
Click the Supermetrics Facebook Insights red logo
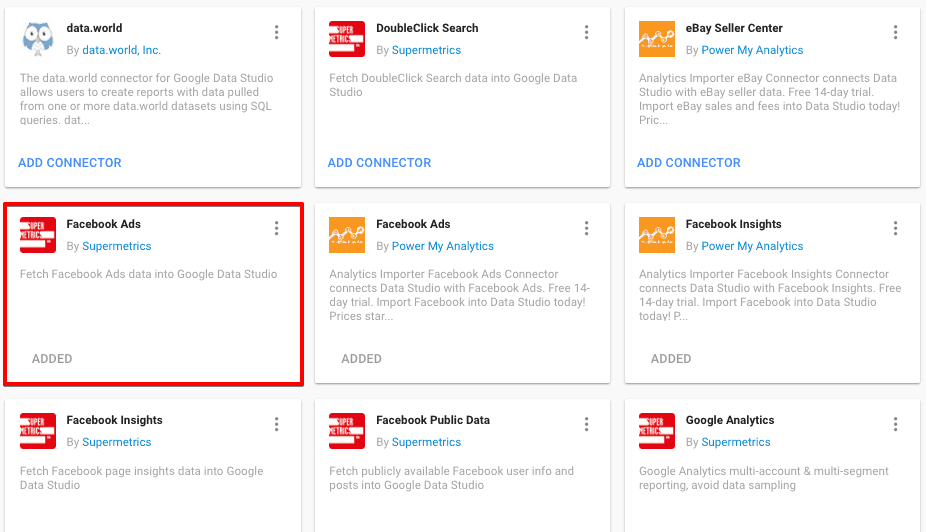[x=38, y=431]
